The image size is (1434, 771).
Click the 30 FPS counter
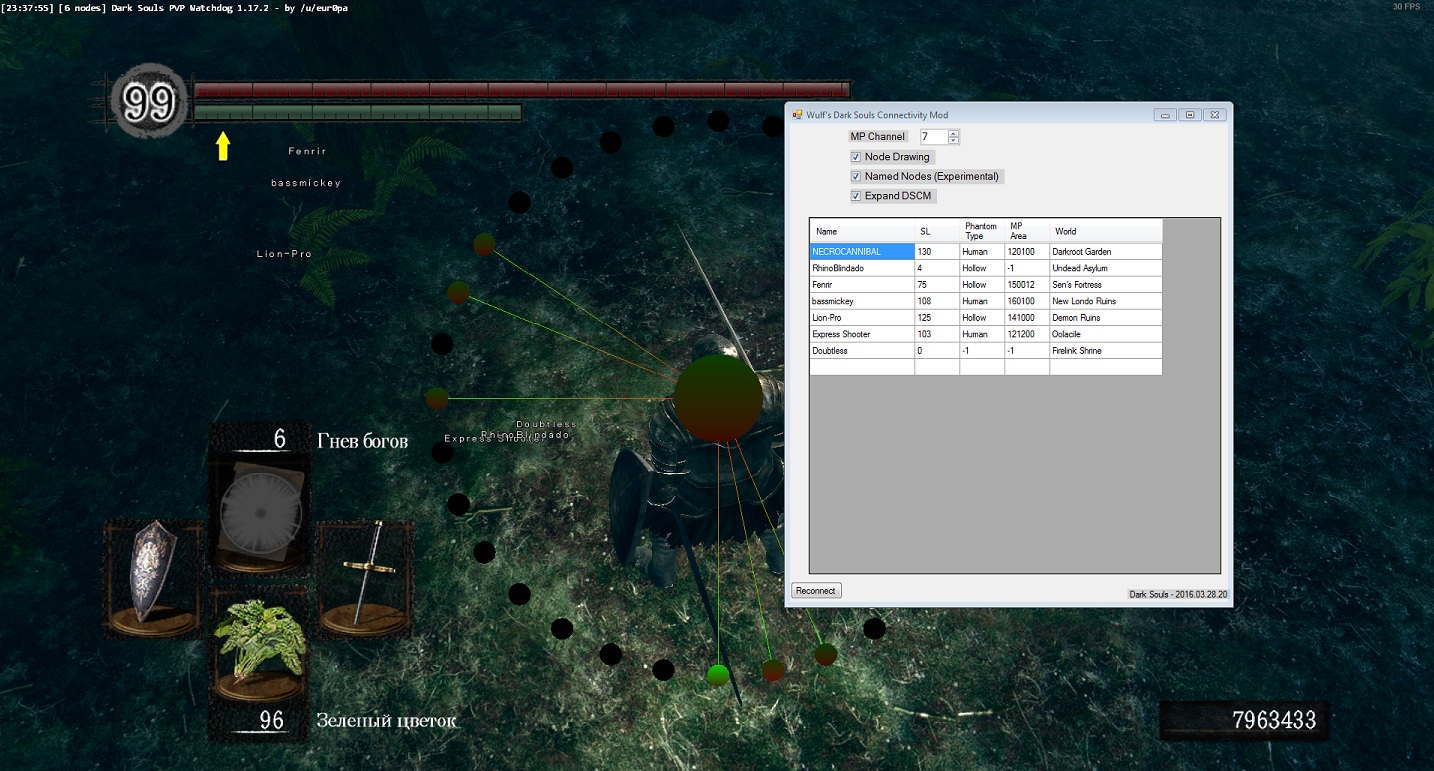[x=1406, y=7]
